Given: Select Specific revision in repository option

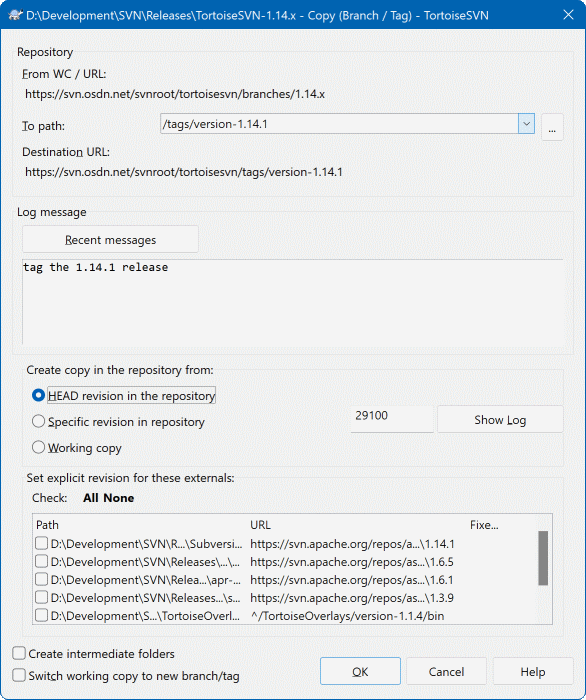Looking at the screenshot, I should 118,421.
